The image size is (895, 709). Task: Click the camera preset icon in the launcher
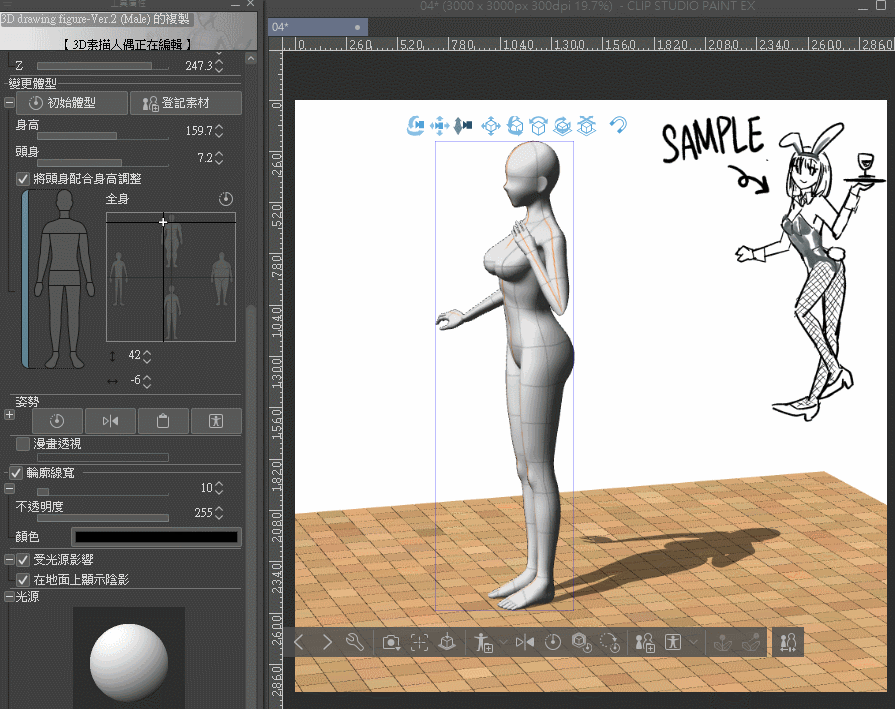tap(392, 643)
